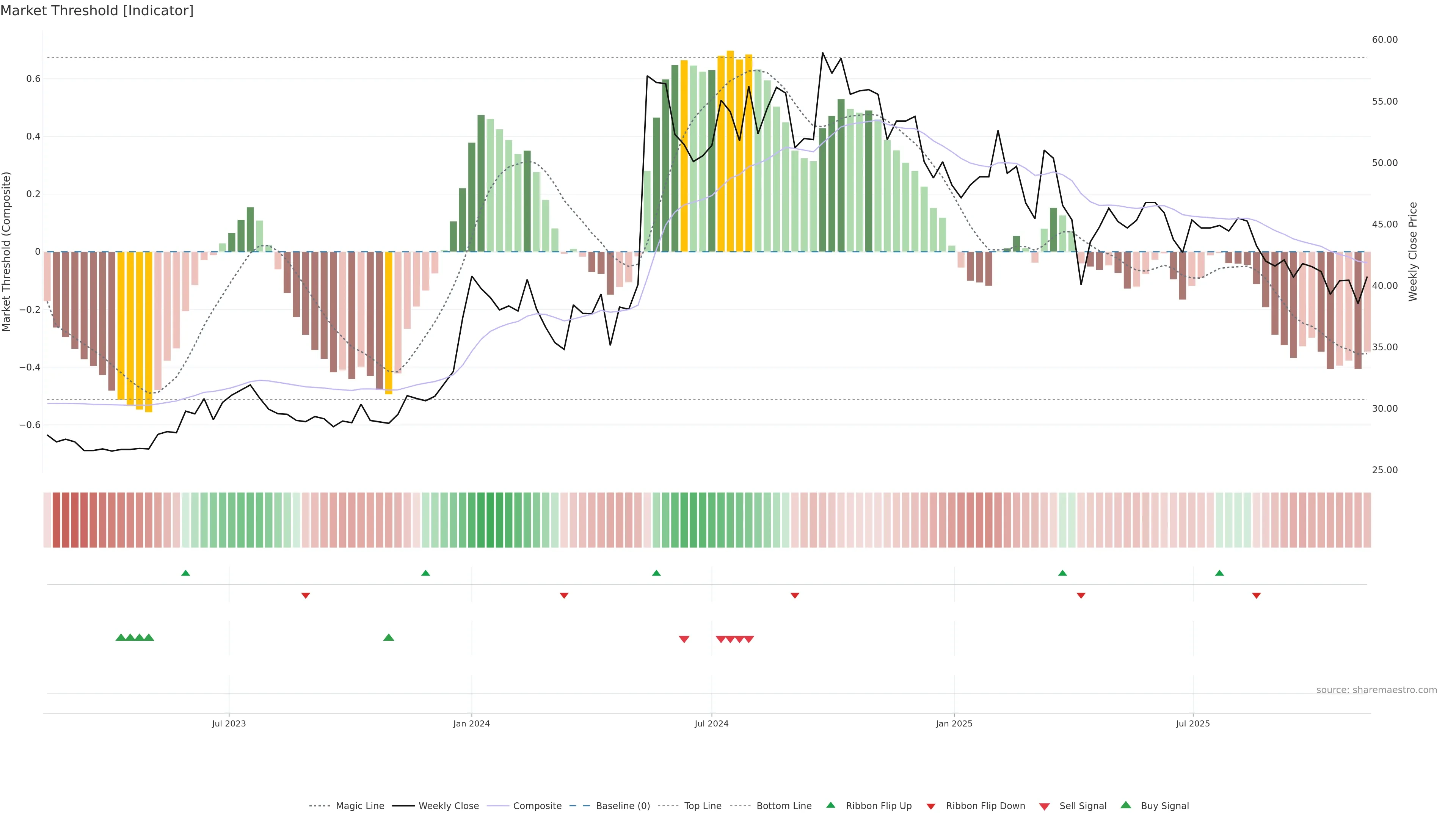Toggle the Sell Signal legend entry
This screenshot has width=1456, height=819.
coord(1083,806)
